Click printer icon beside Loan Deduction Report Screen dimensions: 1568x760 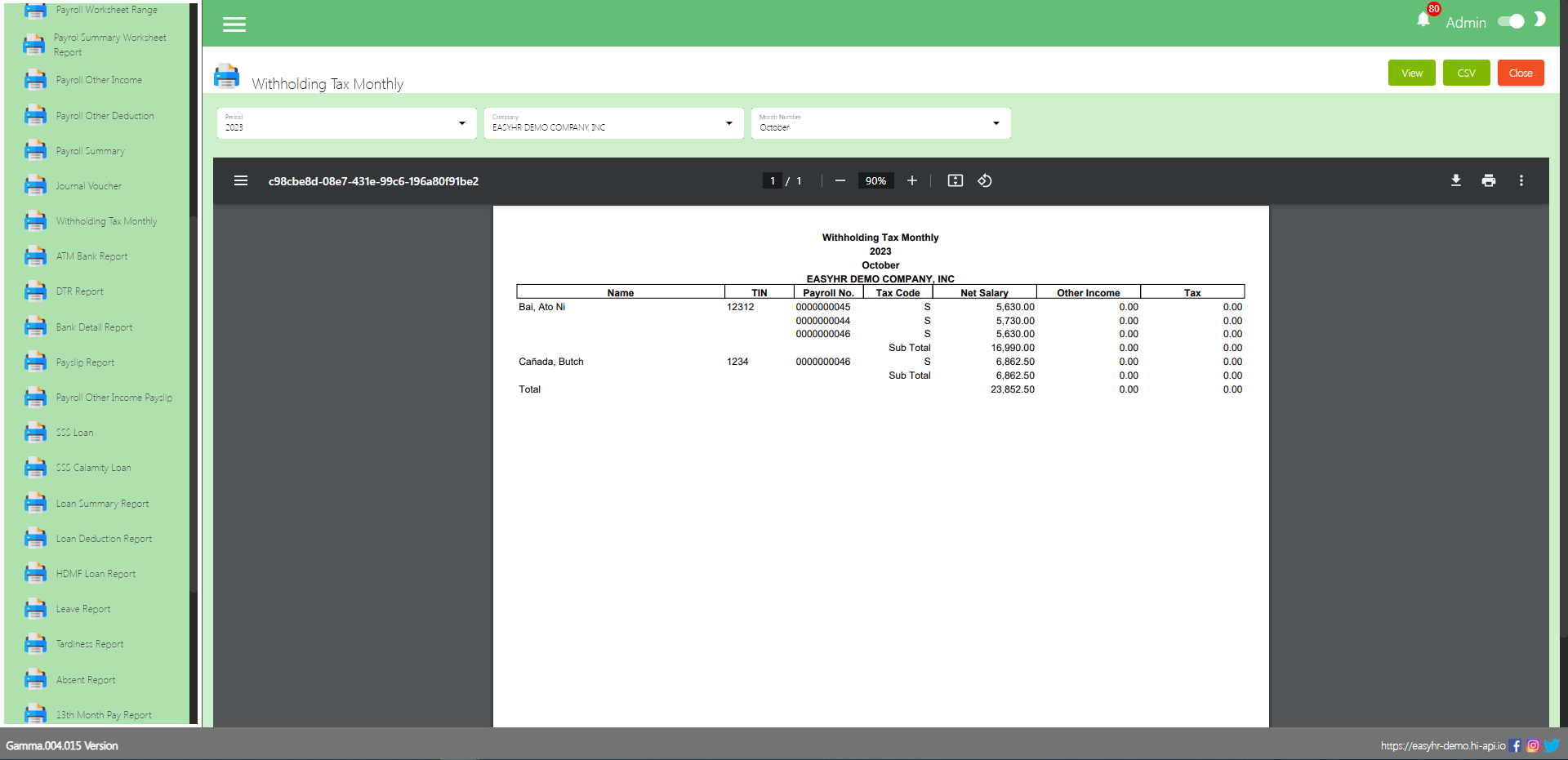pyautogui.click(x=35, y=538)
